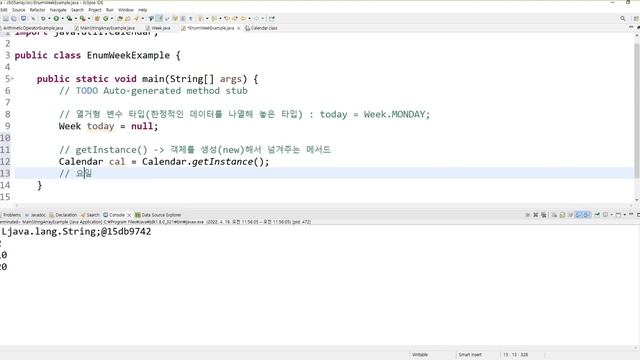Click the Debug (bug) toolbar icon
The image size is (640, 360).
pyautogui.click(x=43, y=18)
